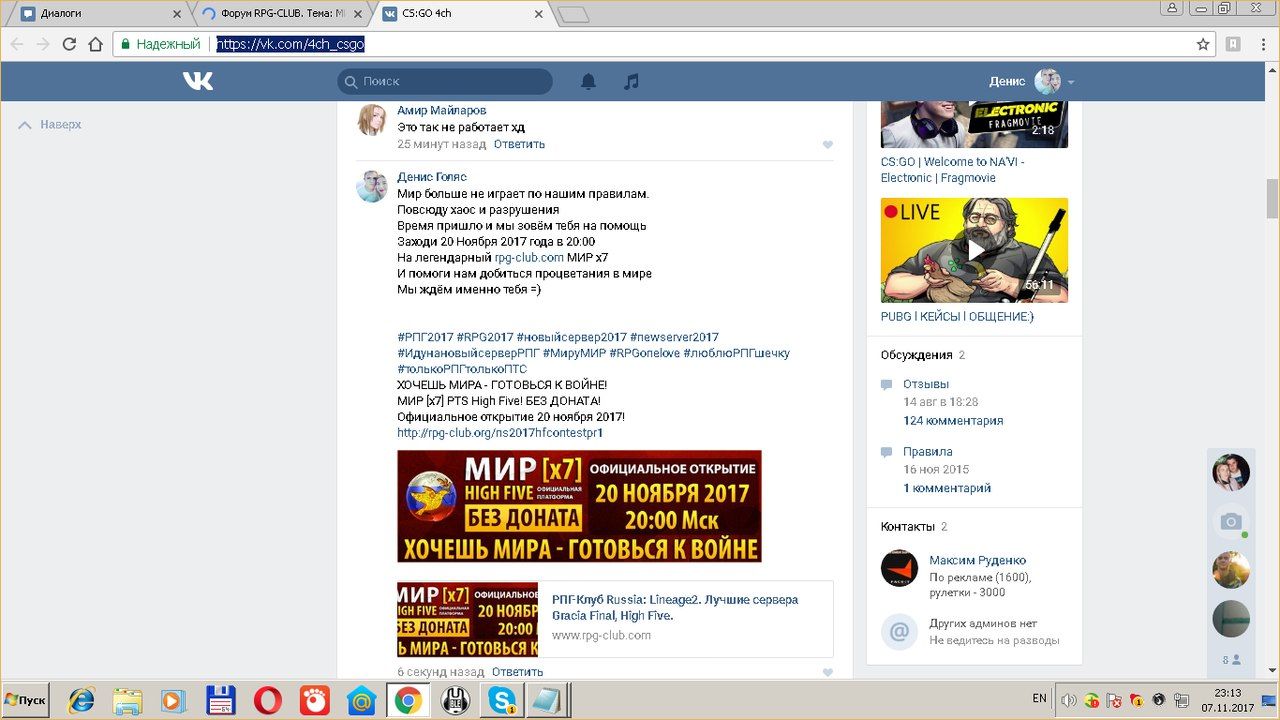Click the camera icon in the chat sidebar
Viewport: 1280px width, 720px height.
tap(1231, 522)
